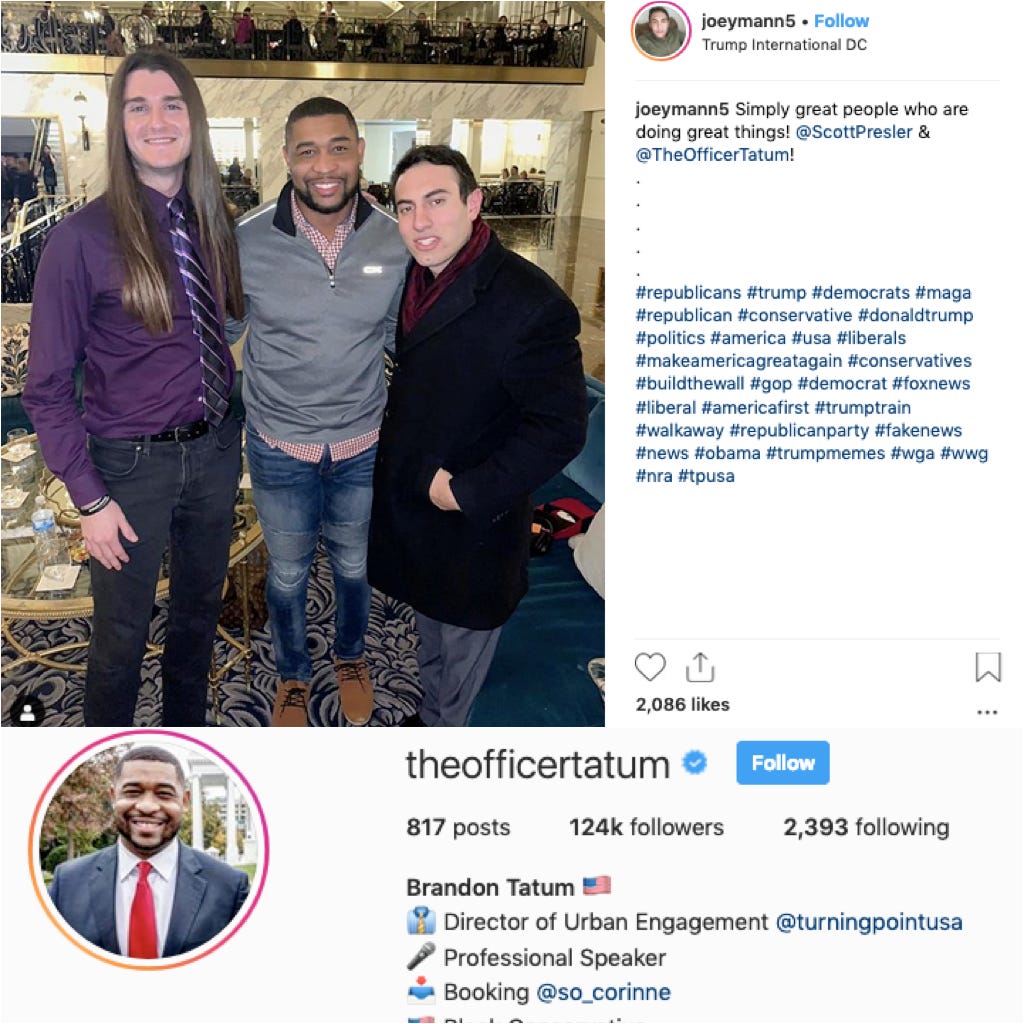Open the @TheOfficerTatum mention in caption

click(712, 155)
